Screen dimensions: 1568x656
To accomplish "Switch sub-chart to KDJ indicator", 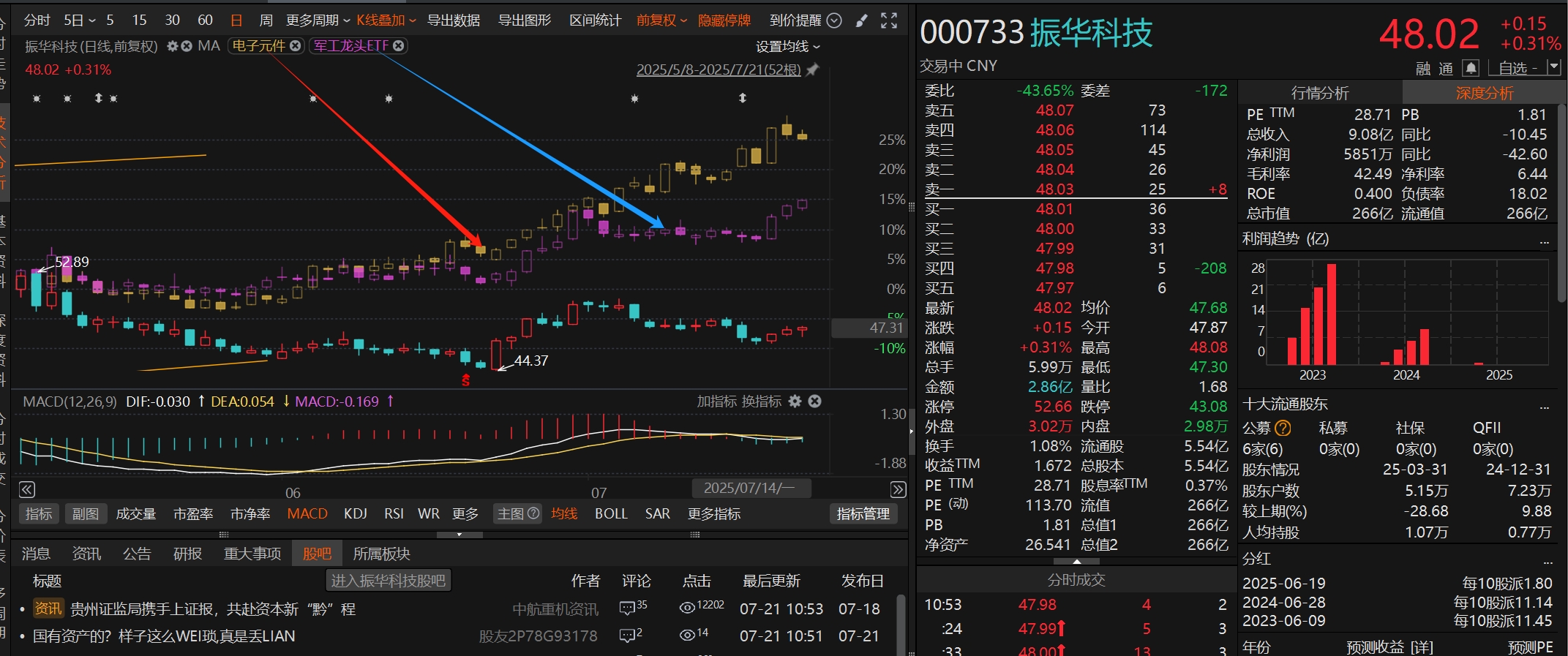I will click(x=355, y=514).
